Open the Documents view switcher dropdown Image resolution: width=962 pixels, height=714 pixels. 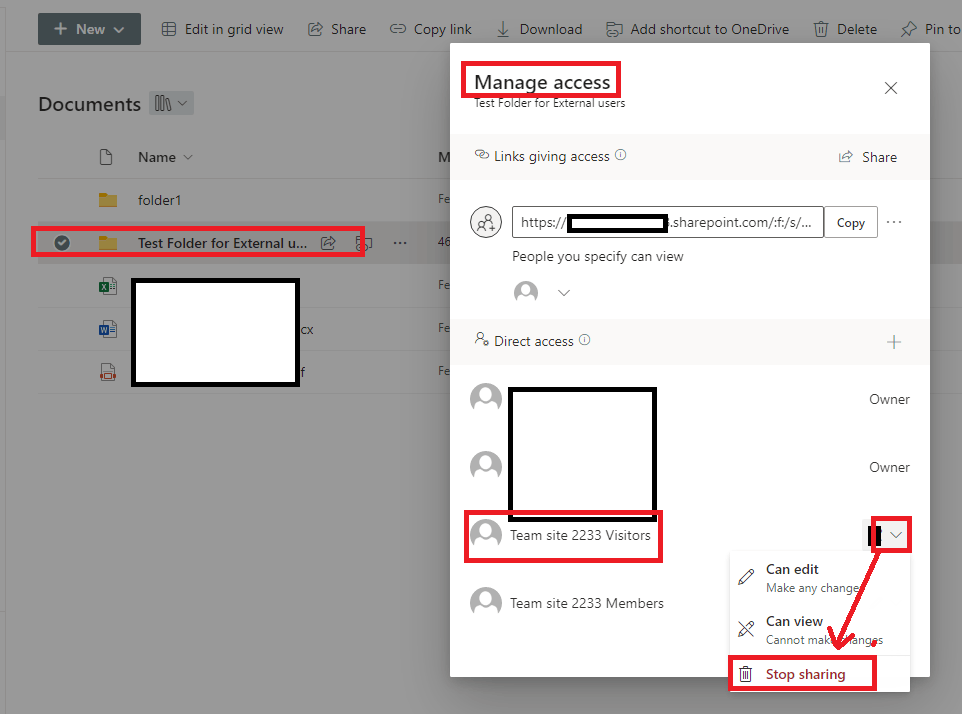click(x=171, y=103)
